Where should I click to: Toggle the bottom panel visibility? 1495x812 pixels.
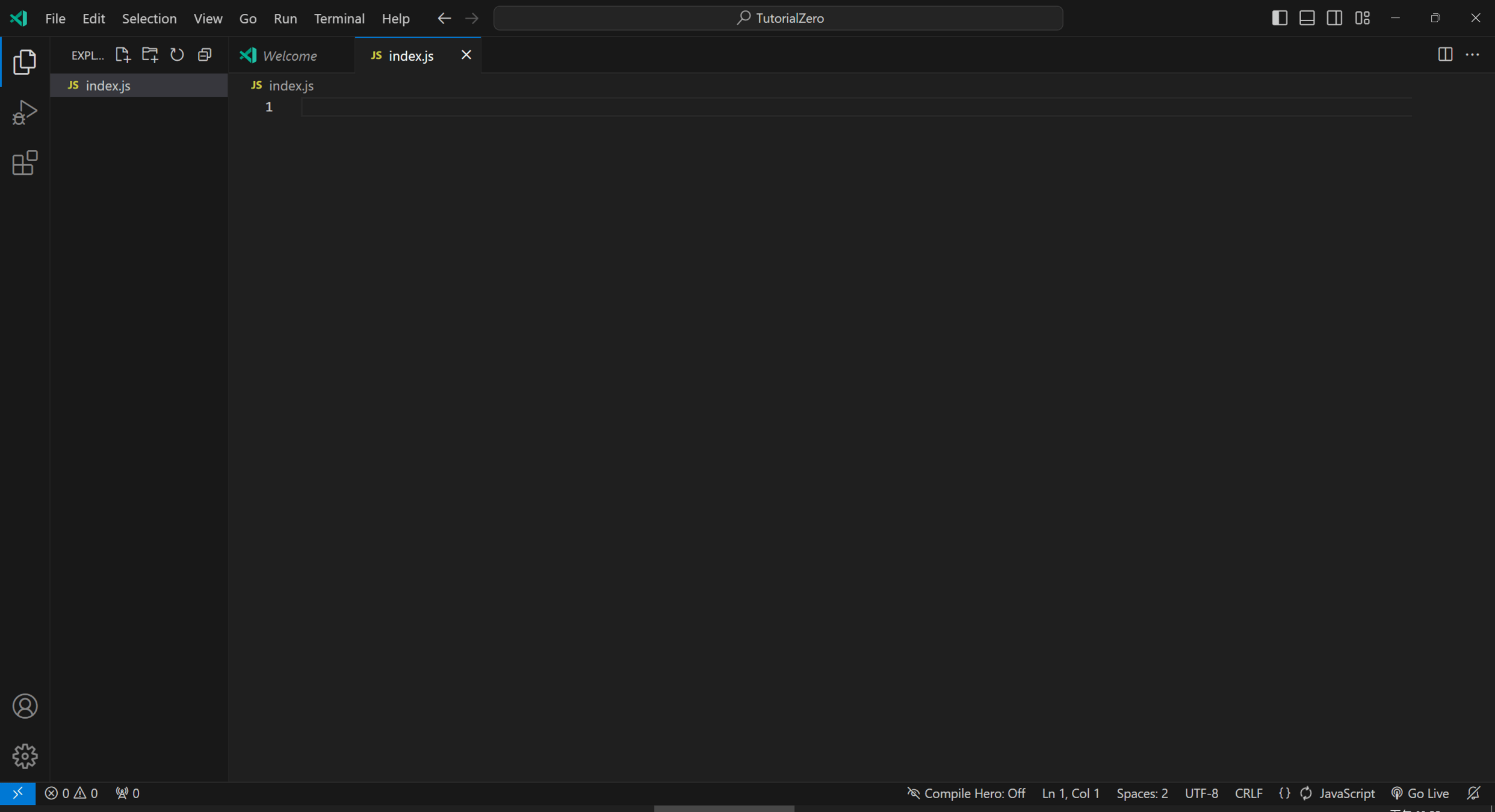tap(1307, 18)
